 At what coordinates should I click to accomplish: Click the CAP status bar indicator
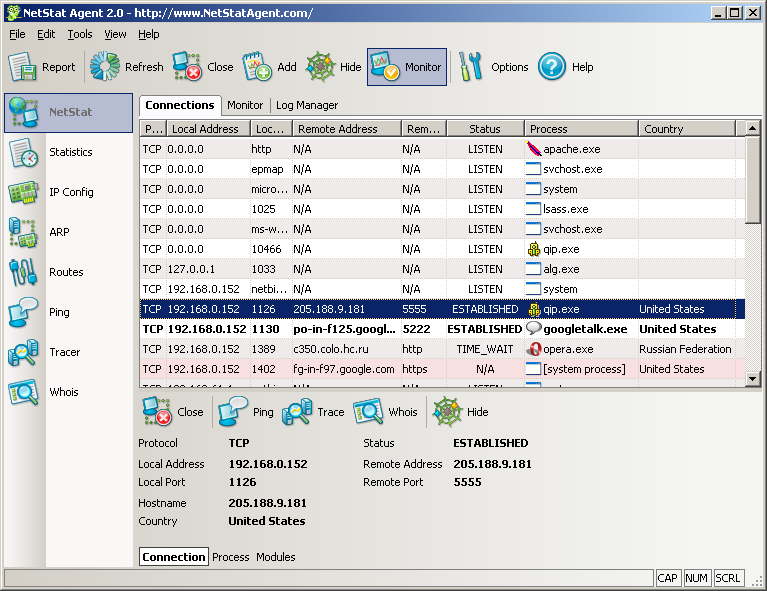click(667, 578)
